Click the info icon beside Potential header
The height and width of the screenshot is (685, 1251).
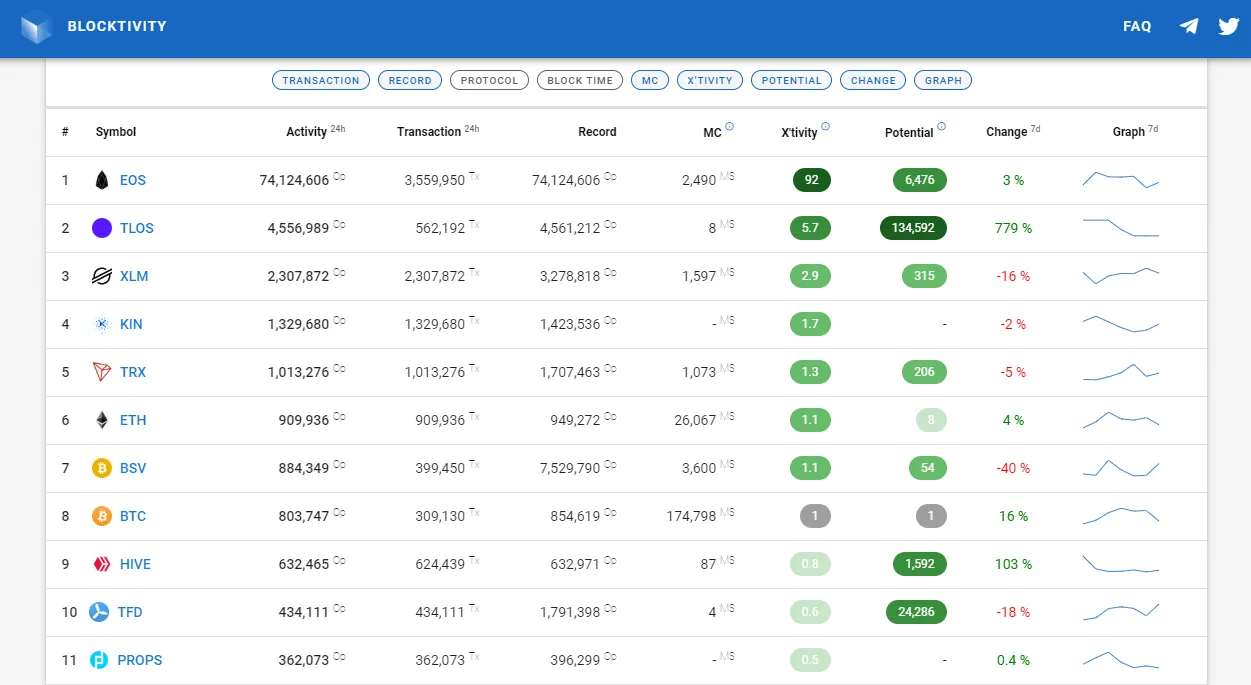941,126
